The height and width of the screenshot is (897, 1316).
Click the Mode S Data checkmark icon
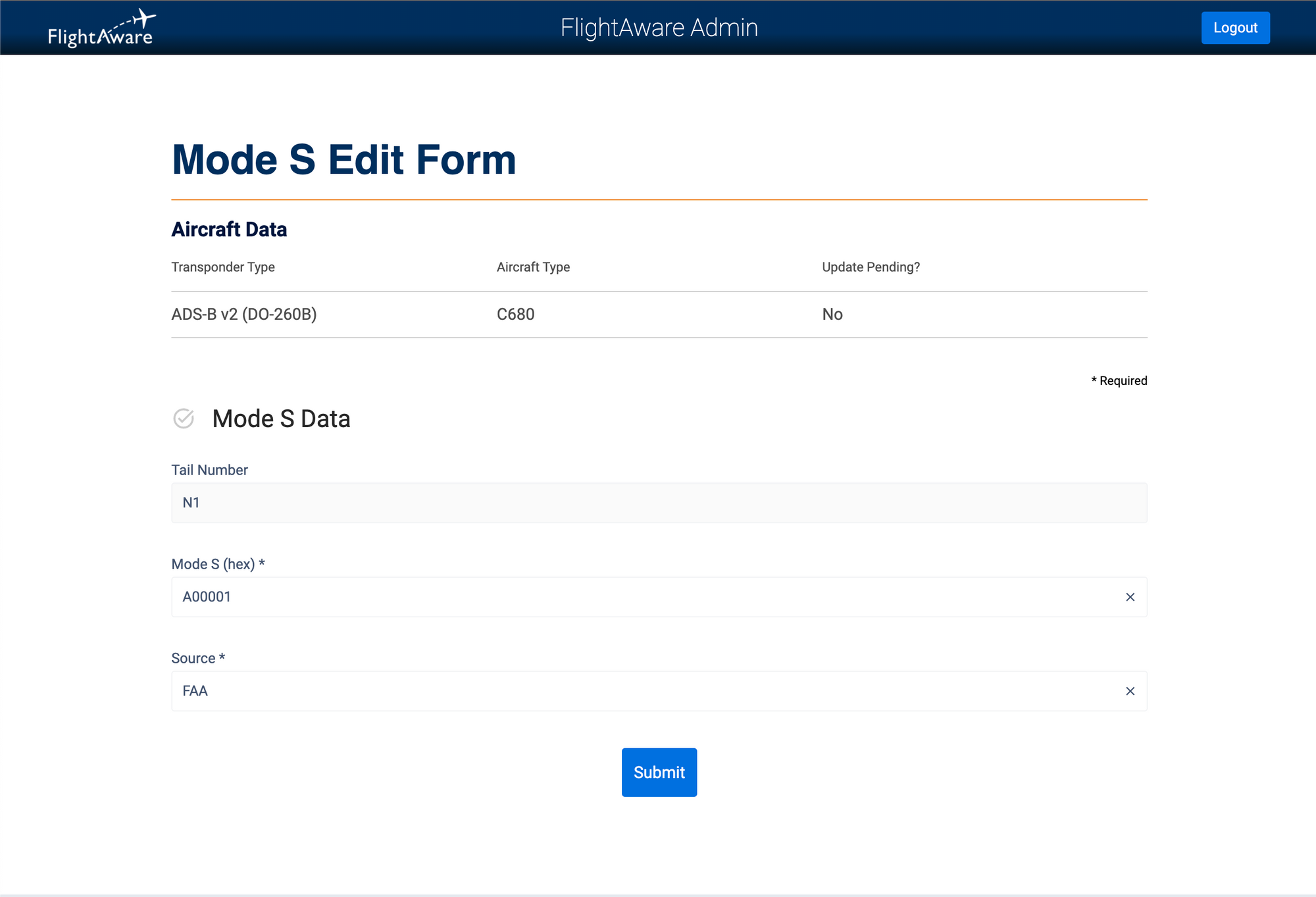(x=184, y=419)
